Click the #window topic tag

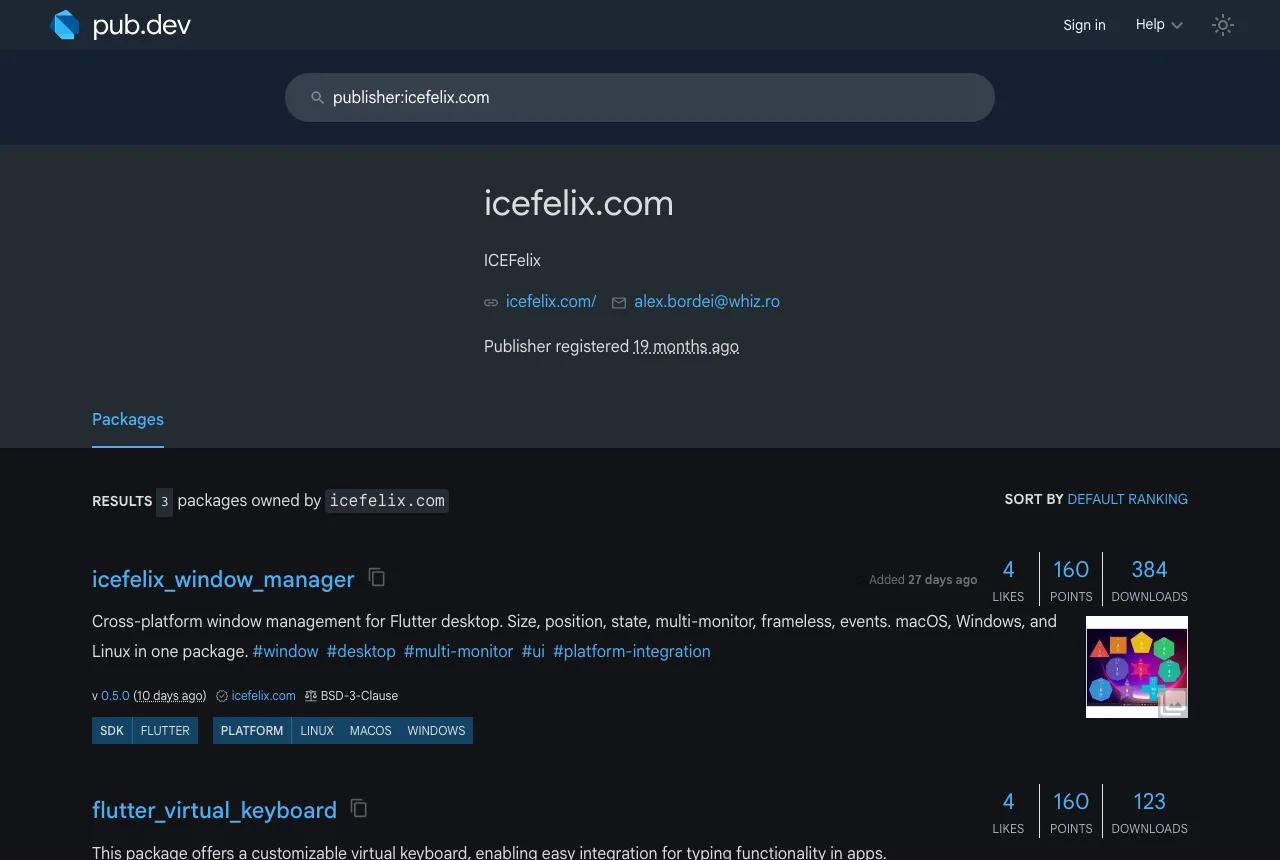(285, 651)
